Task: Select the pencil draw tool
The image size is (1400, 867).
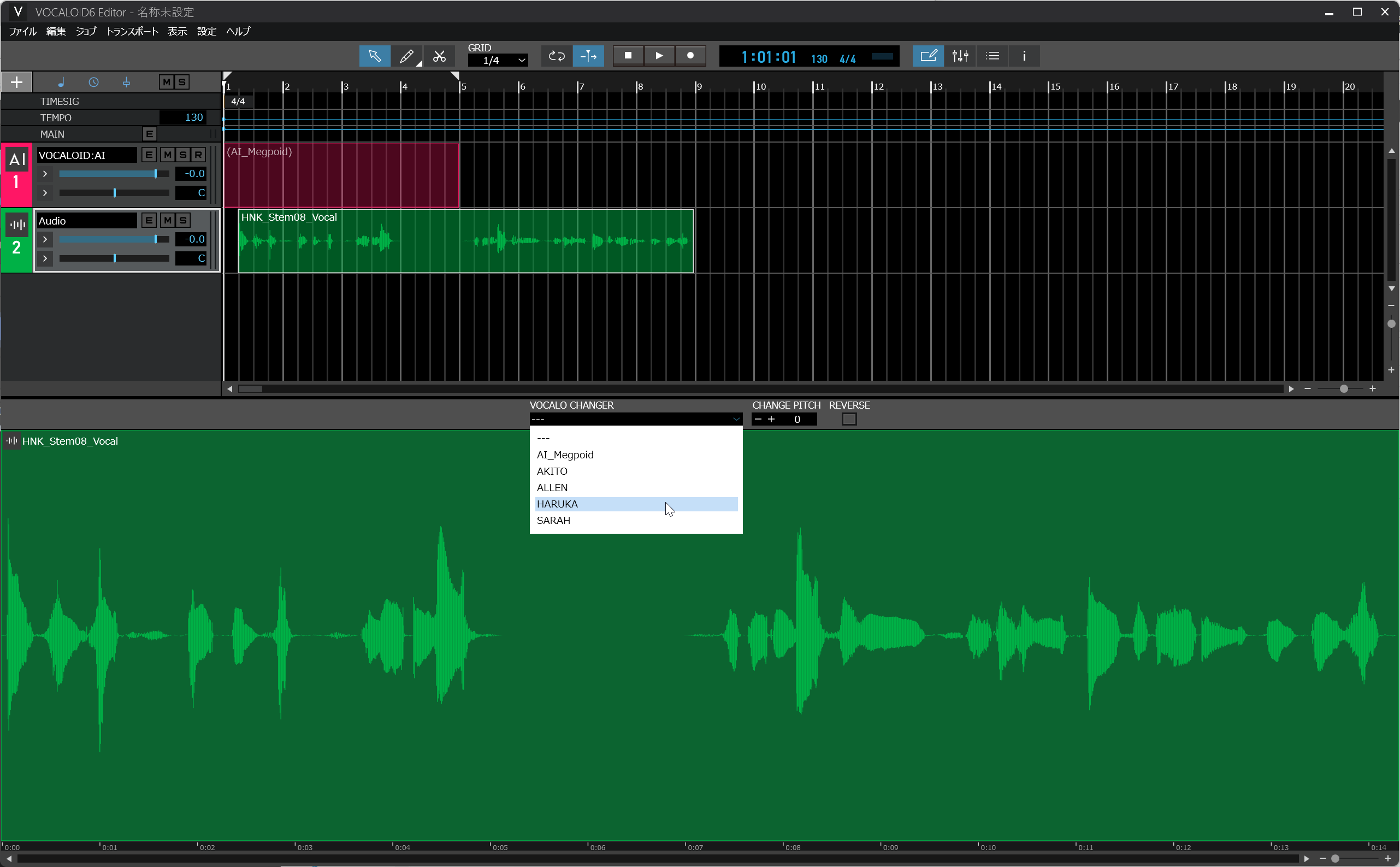Action: [406, 56]
